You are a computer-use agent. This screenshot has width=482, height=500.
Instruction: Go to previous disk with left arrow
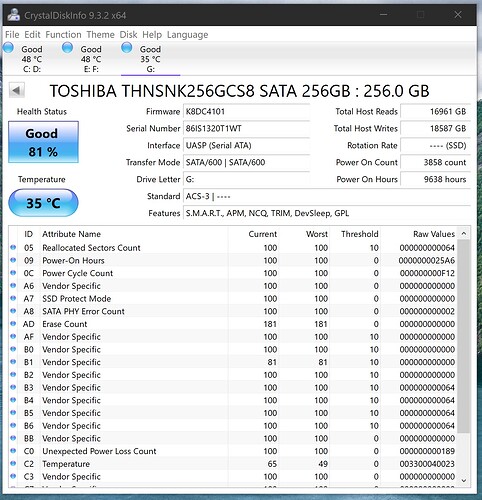pos(17,90)
